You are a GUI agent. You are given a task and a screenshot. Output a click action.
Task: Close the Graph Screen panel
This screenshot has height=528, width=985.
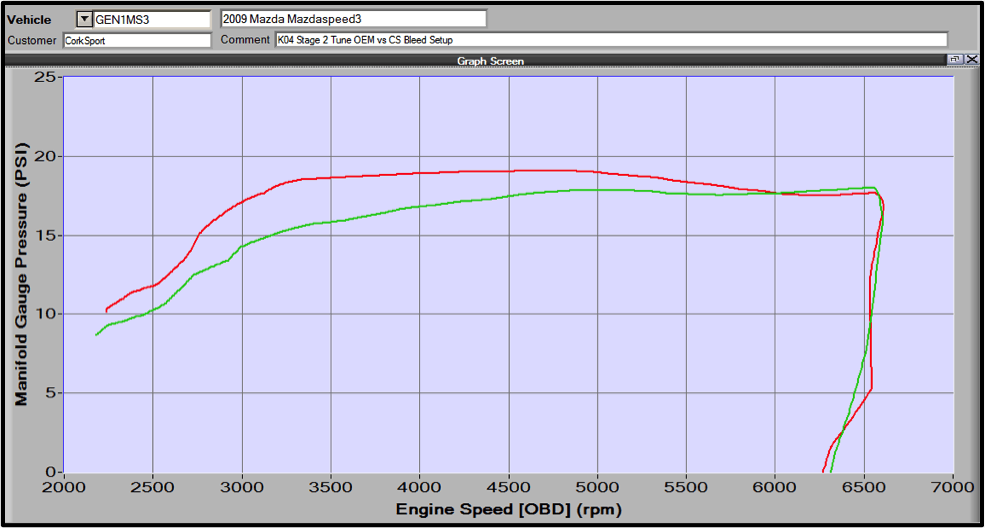point(972,59)
